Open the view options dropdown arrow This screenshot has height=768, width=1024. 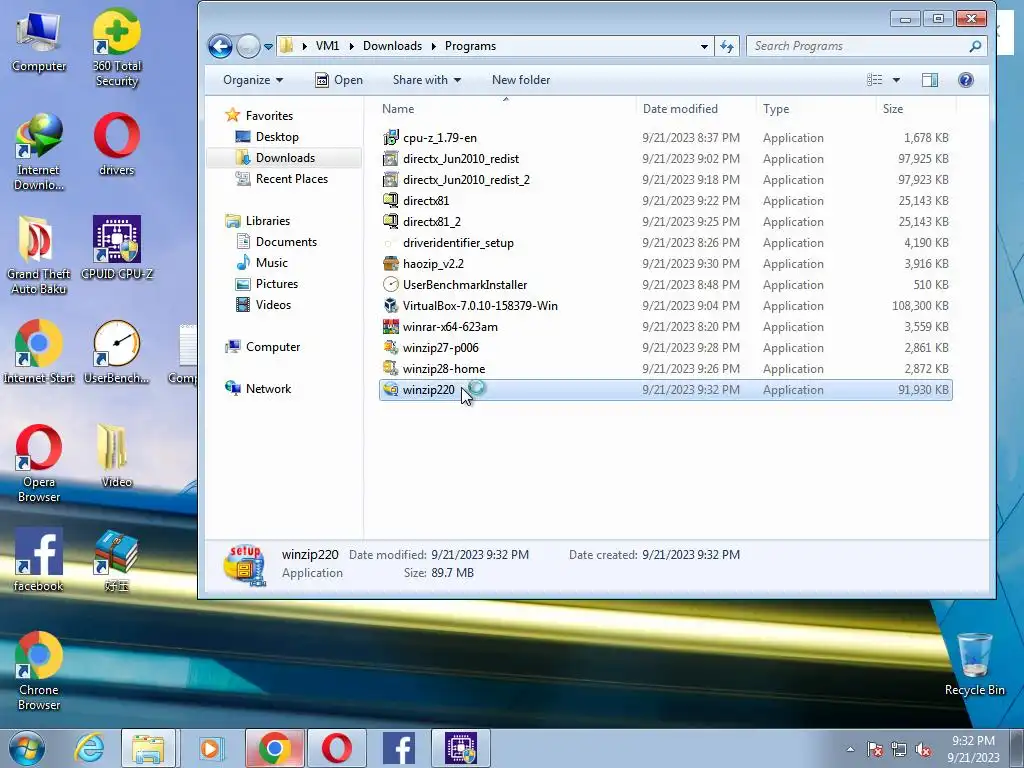(896, 80)
